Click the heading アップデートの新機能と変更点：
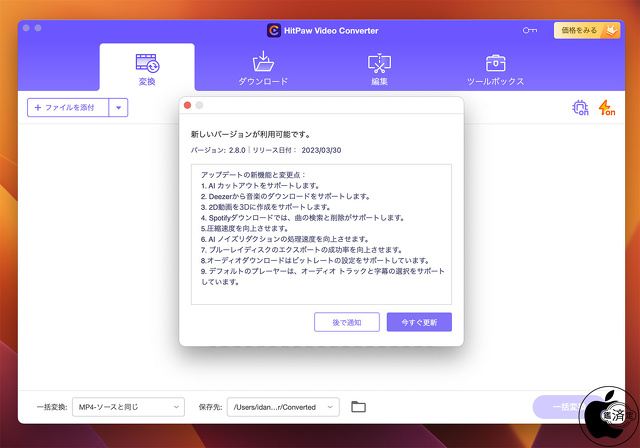 pyautogui.click(x=253, y=175)
